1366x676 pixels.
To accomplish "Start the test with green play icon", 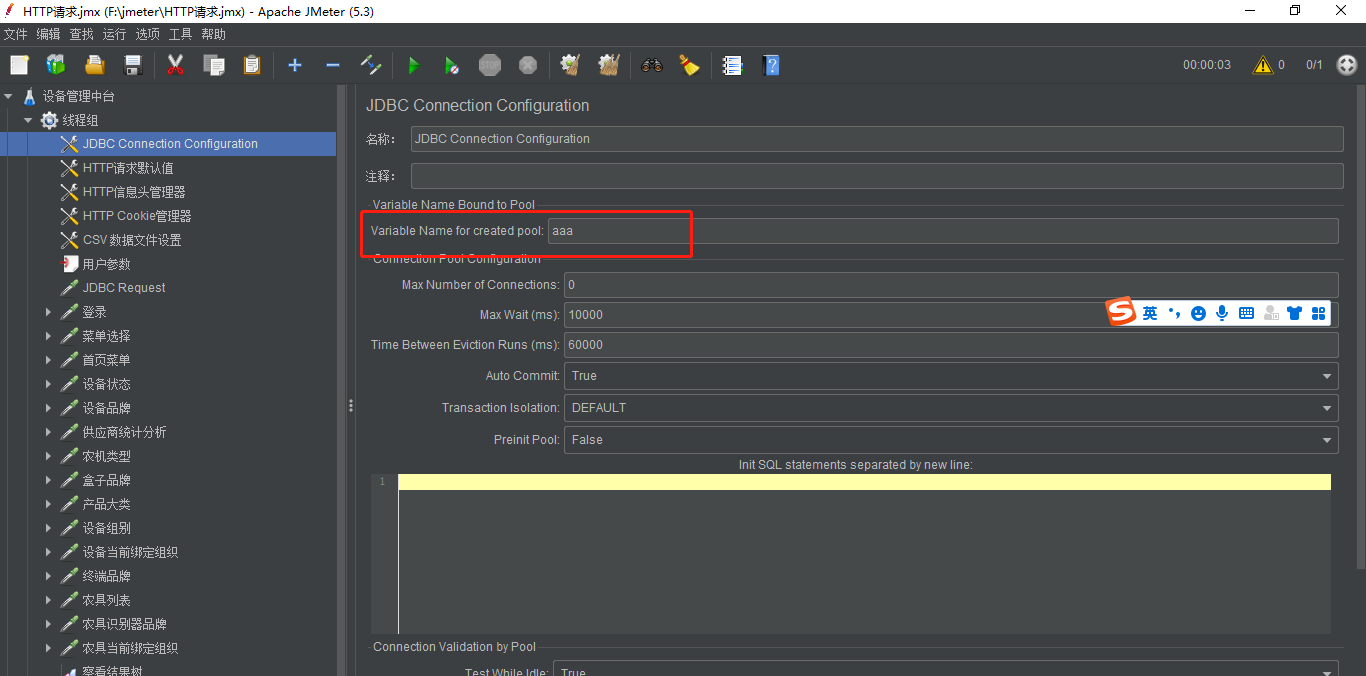I will pyautogui.click(x=413, y=65).
